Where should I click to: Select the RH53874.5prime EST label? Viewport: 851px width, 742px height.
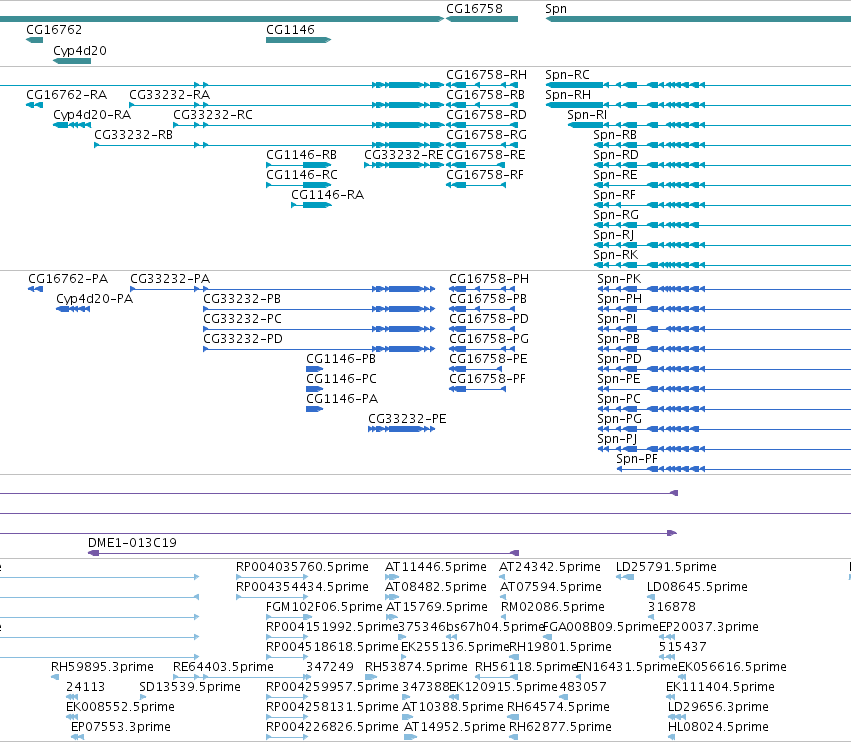[x=416, y=667]
